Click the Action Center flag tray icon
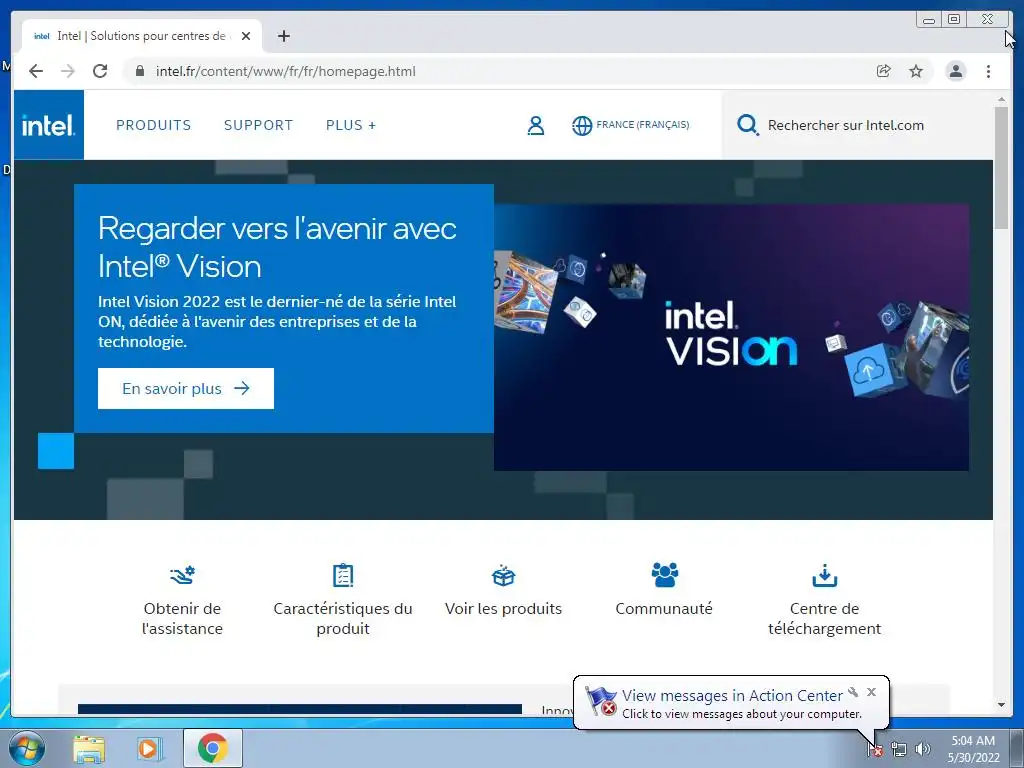The image size is (1024, 768). click(875, 749)
